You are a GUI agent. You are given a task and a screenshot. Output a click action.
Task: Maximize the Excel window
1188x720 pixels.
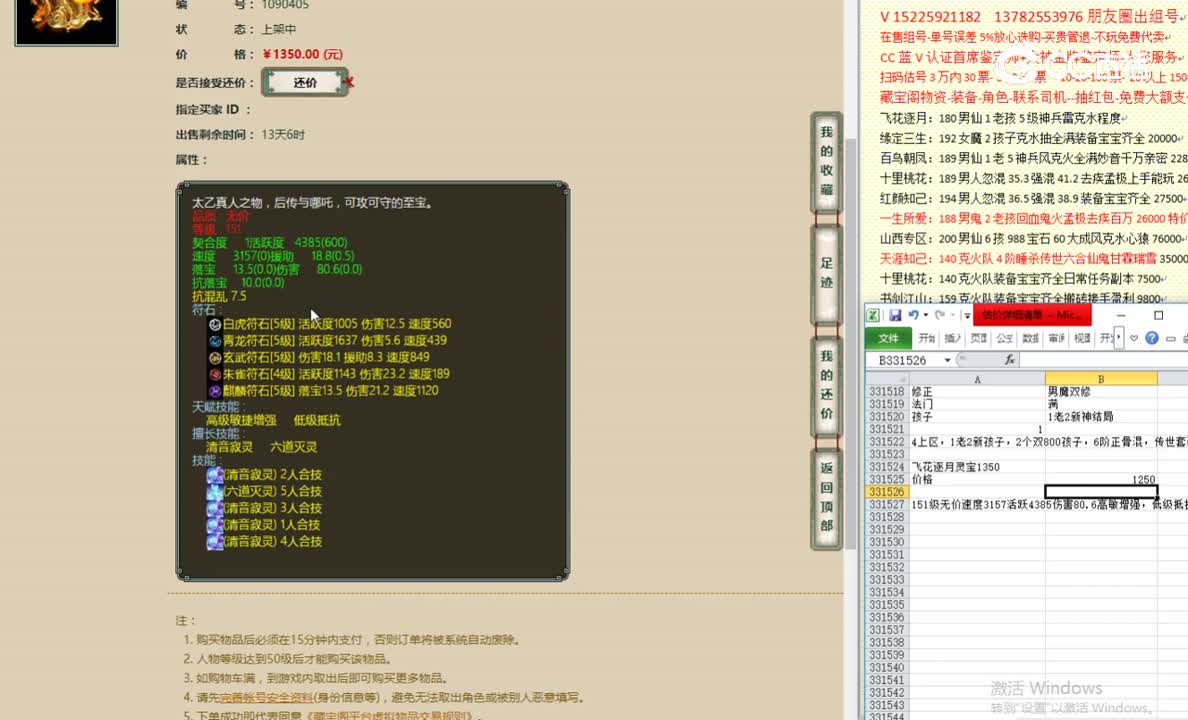(1158, 315)
